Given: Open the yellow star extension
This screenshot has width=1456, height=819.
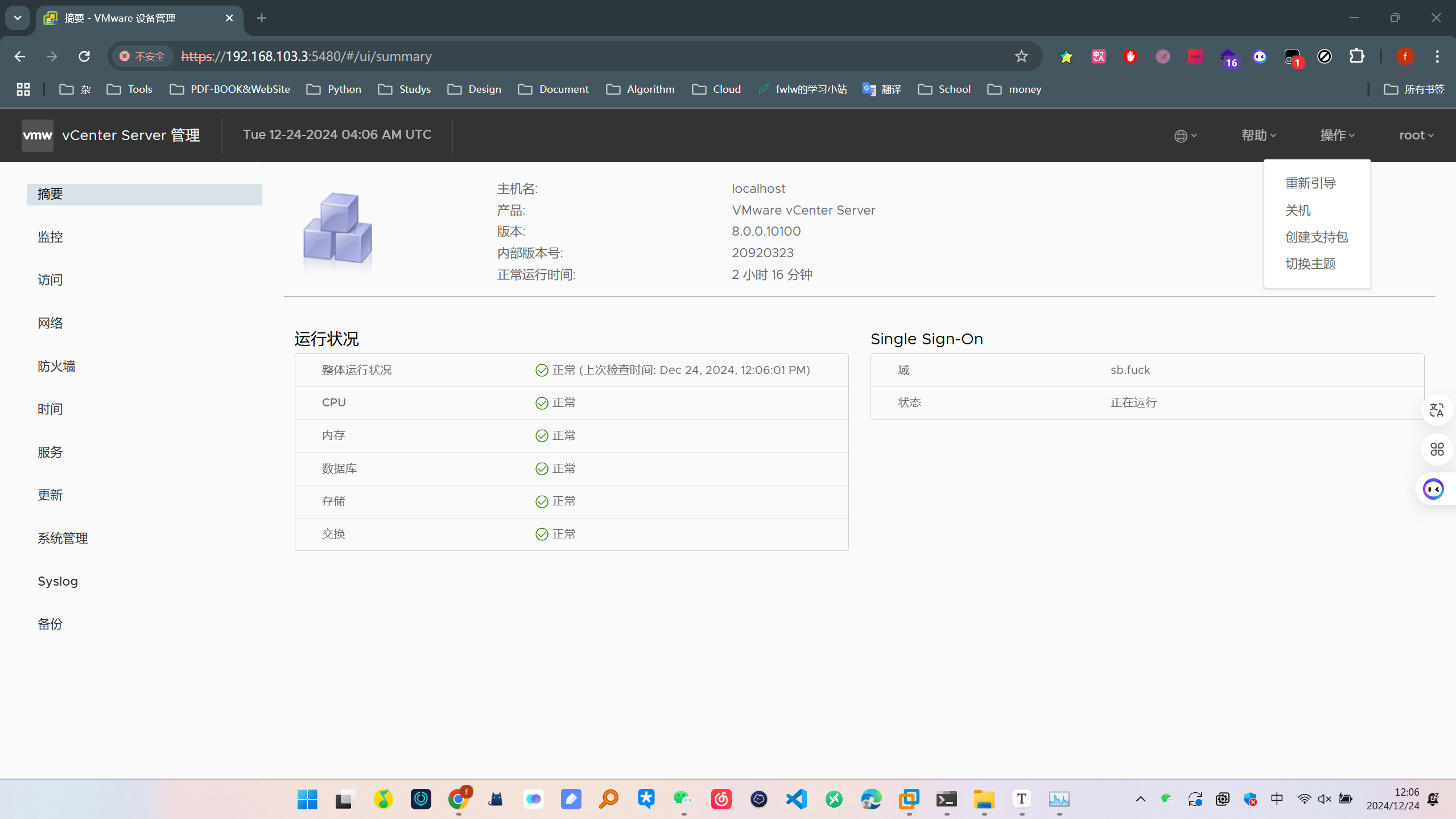Looking at the screenshot, I should pos(1066,56).
